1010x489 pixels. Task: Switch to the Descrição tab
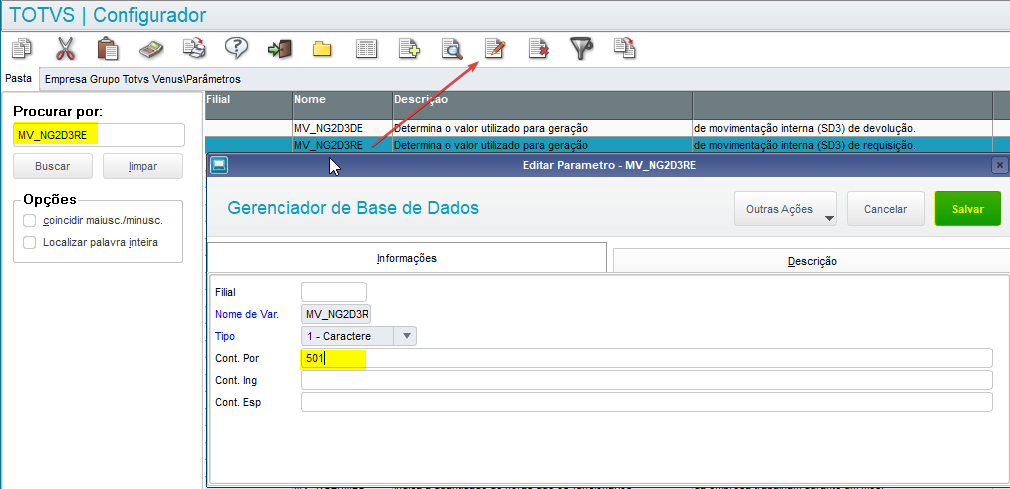[x=811, y=261]
